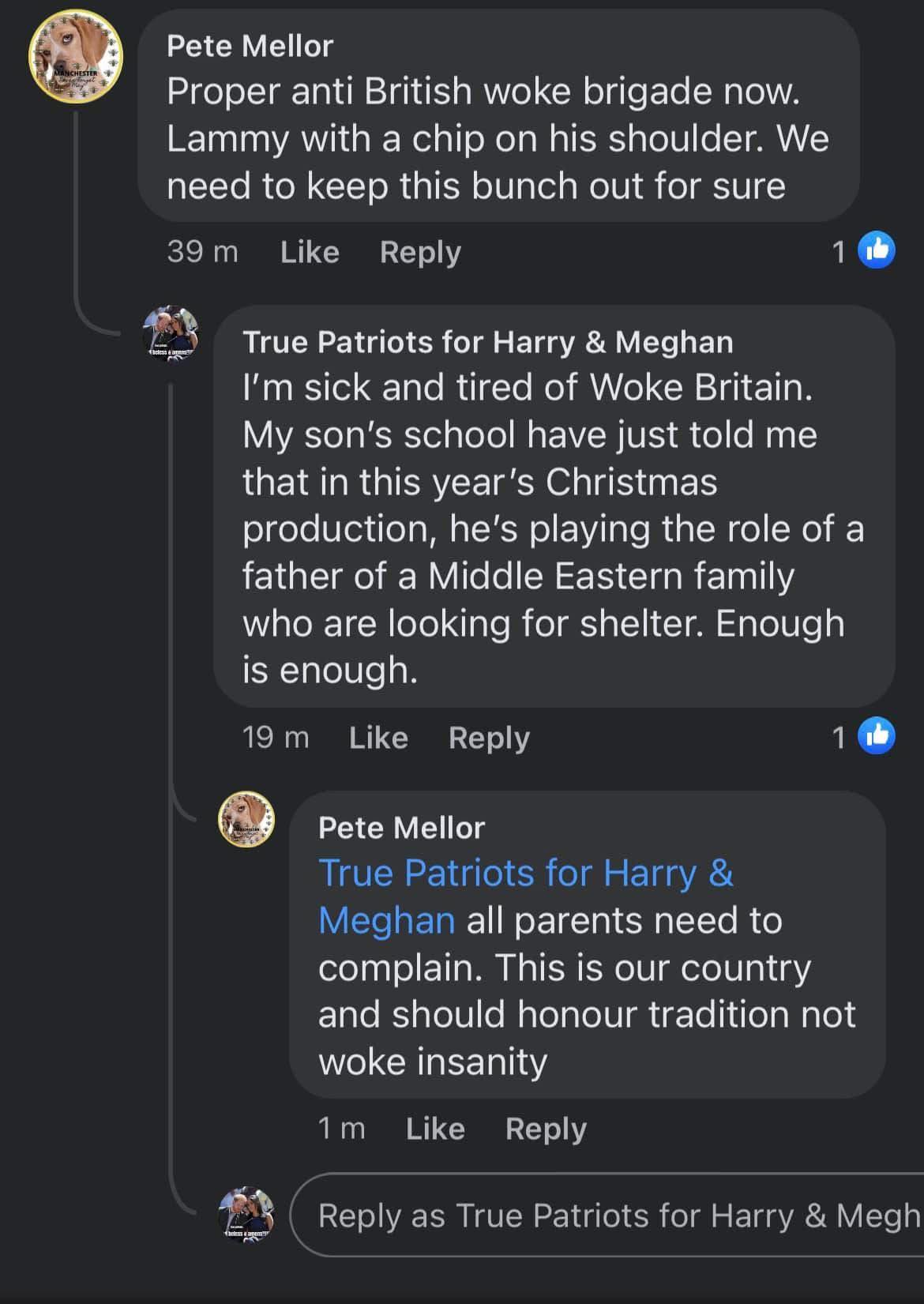This screenshot has width=924, height=1304.
Task: Click Pete Mellor's dog avatar on top comment
Action: click(76, 57)
